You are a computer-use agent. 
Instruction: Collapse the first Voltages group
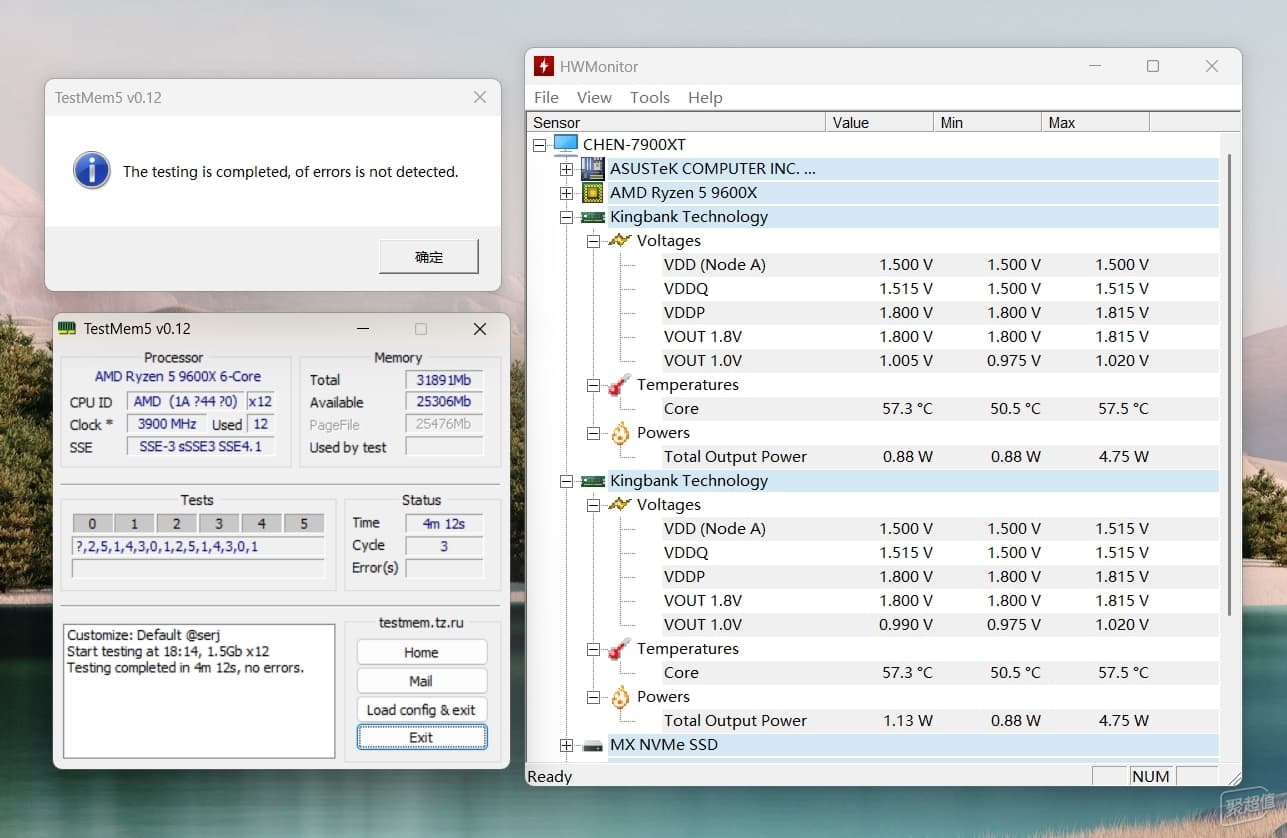click(594, 241)
